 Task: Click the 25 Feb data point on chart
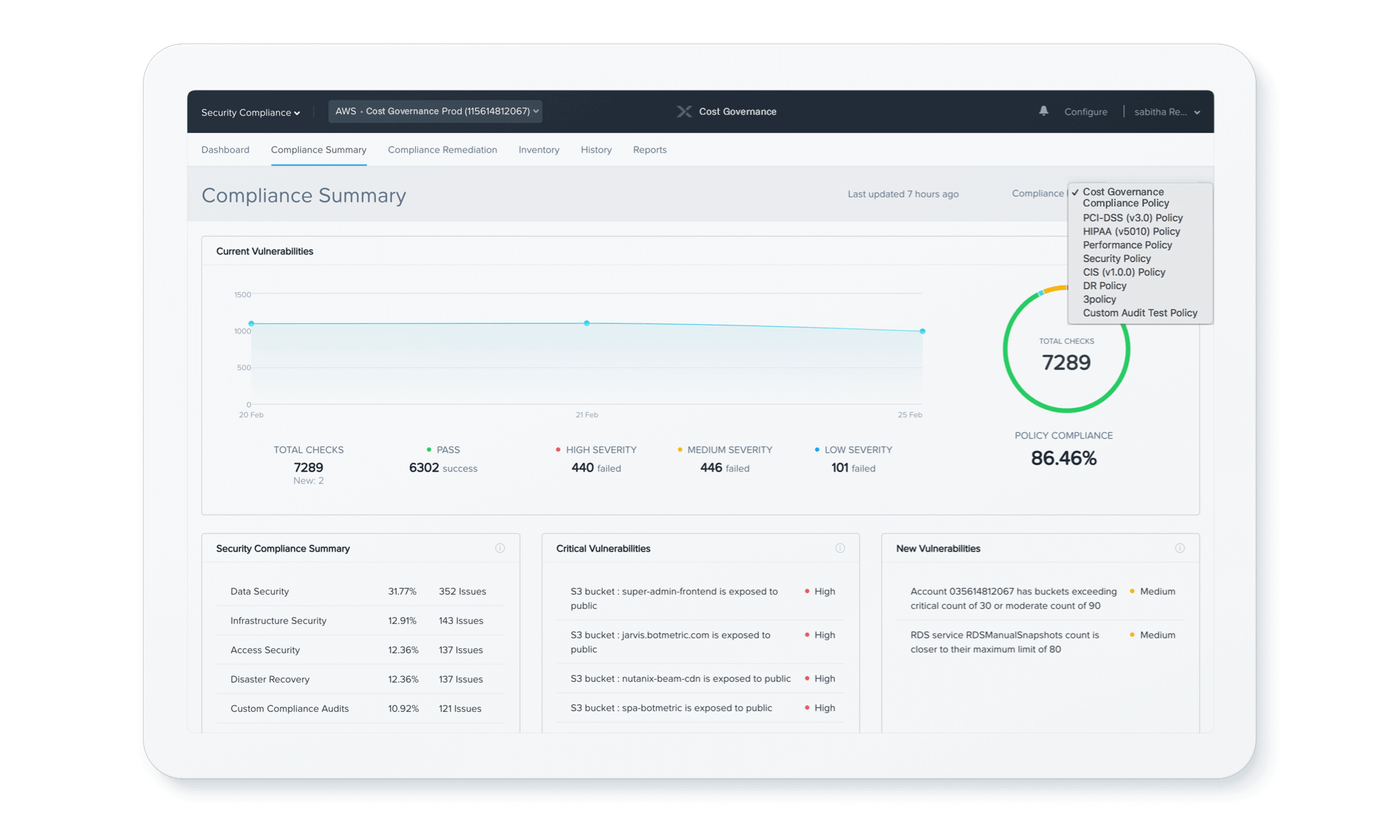(922, 331)
